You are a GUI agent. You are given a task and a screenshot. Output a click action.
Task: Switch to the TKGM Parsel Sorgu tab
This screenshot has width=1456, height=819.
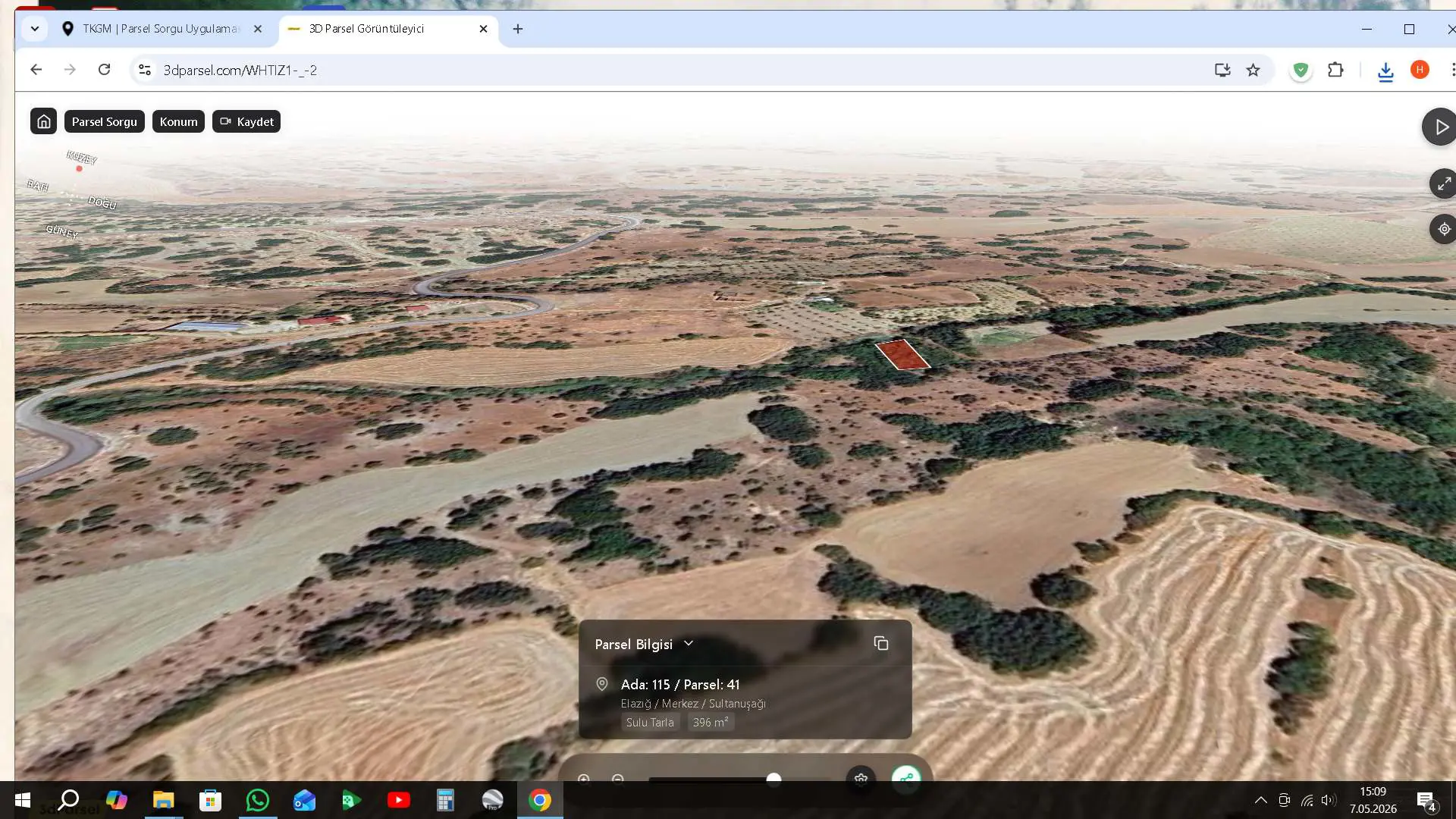(x=161, y=29)
